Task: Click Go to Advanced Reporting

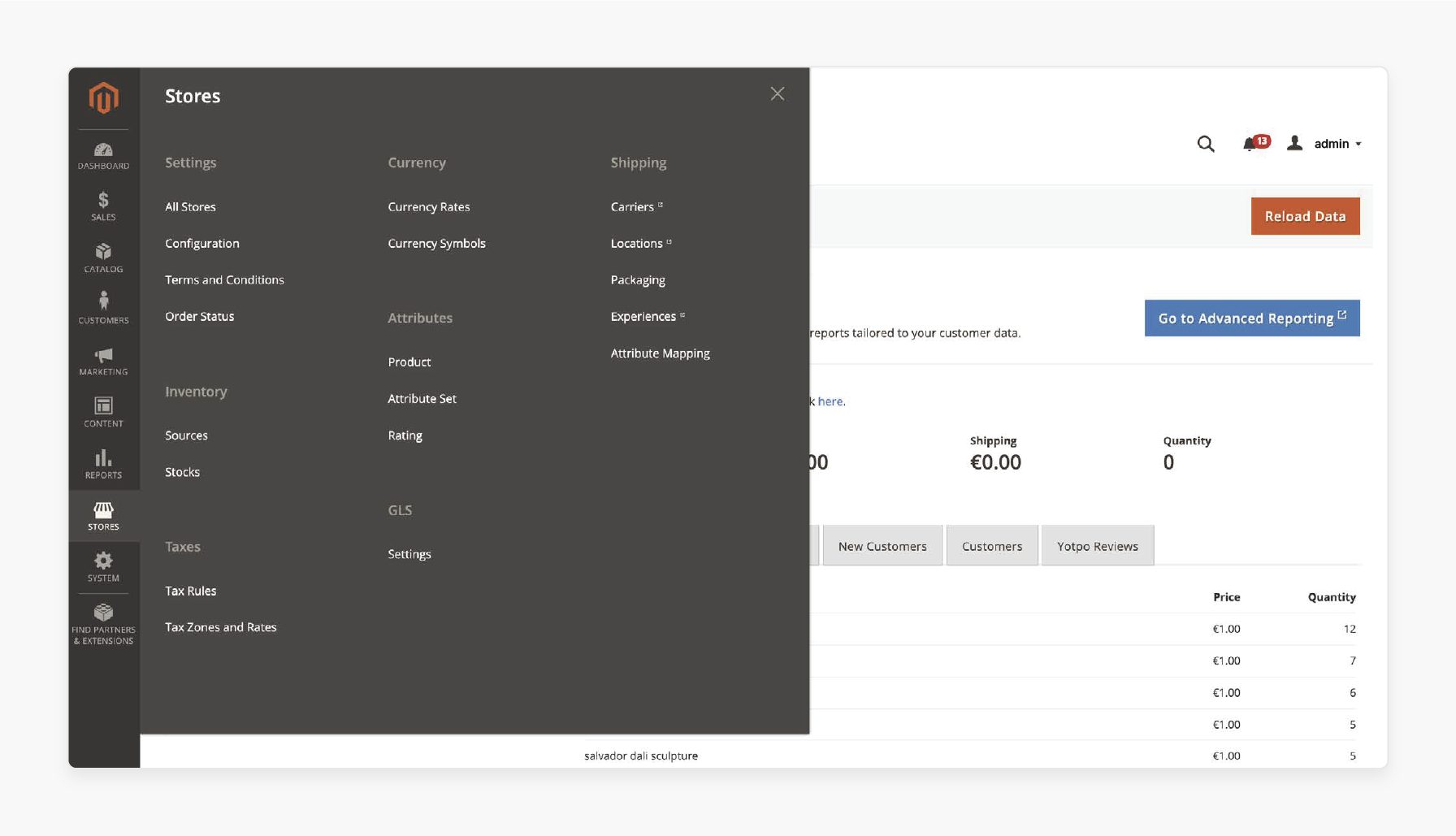Action: 1252,318
